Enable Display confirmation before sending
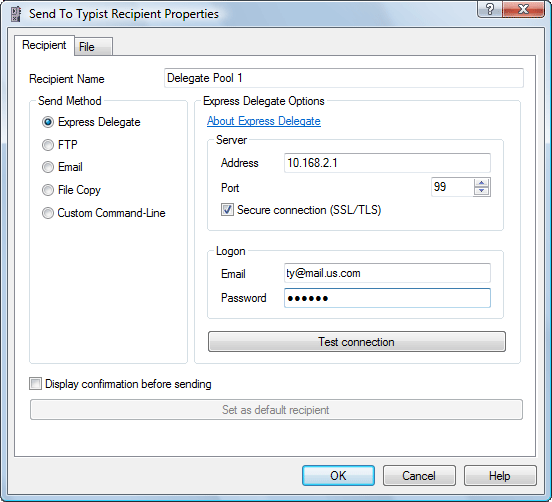Screen dimensions: 552x502 click(35, 383)
